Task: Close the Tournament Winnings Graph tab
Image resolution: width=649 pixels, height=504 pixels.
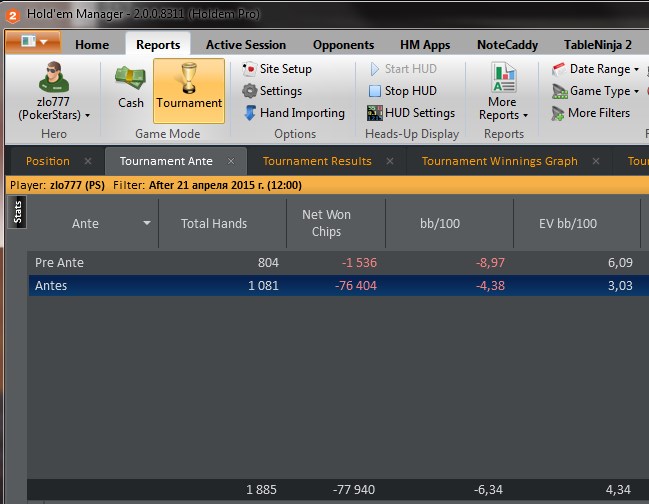Action: [x=596, y=161]
